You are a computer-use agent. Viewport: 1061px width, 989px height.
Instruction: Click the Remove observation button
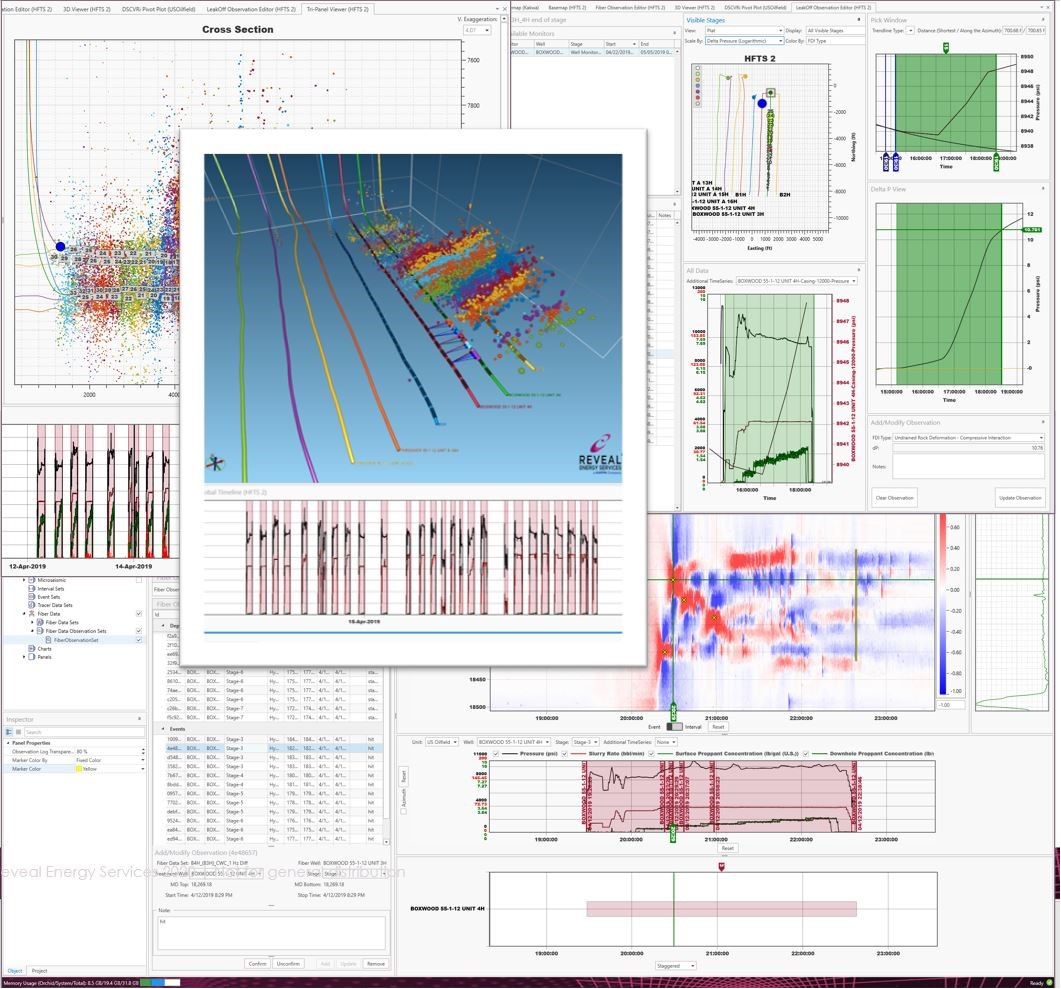[x=376, y=964]
